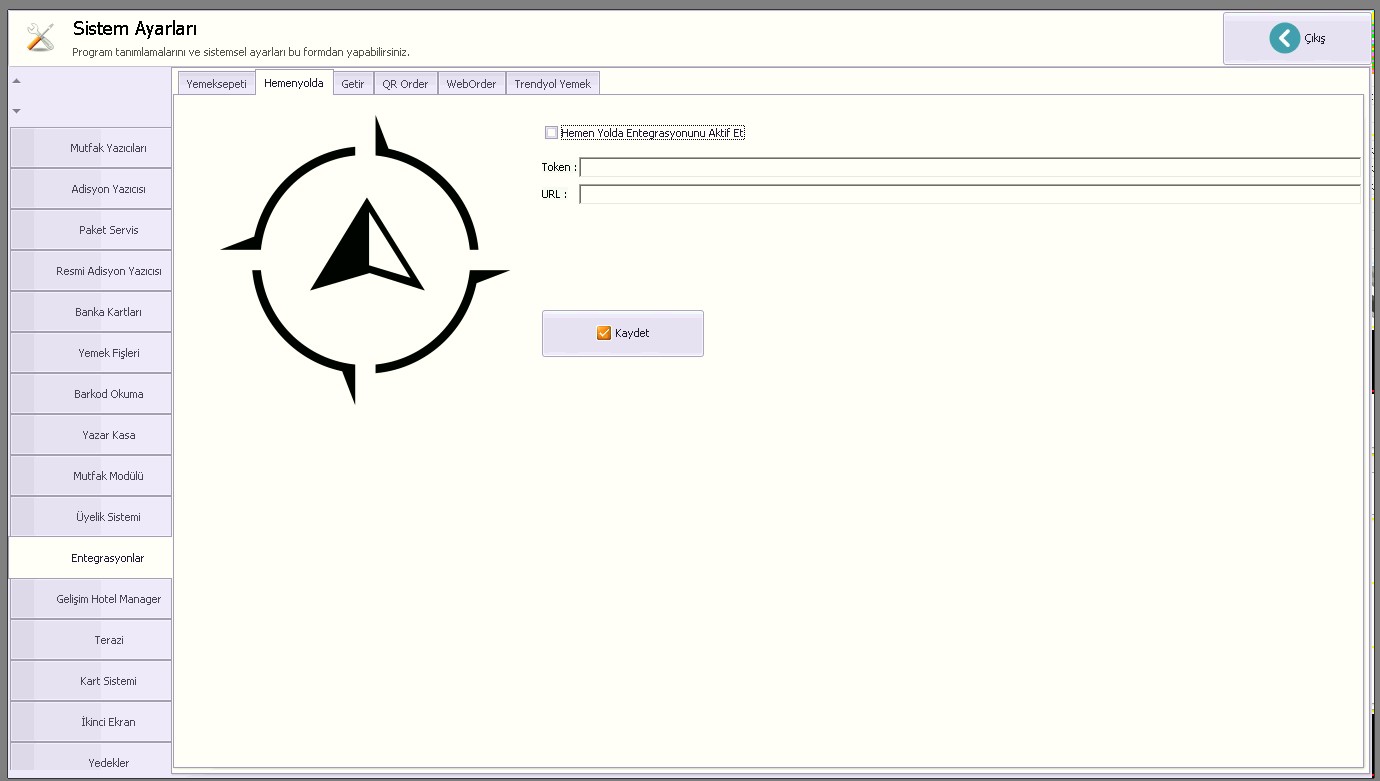Open Adisyon Yazıcısı settings

tap(91, 189)
